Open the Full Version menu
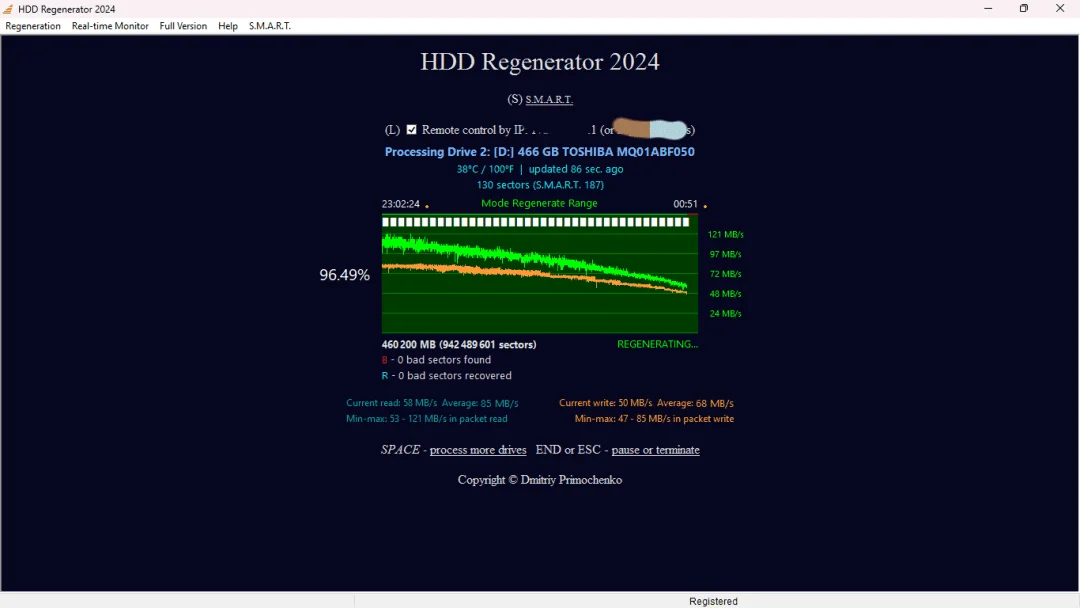This screenshot has width=1080, height=608. point(183,26)
